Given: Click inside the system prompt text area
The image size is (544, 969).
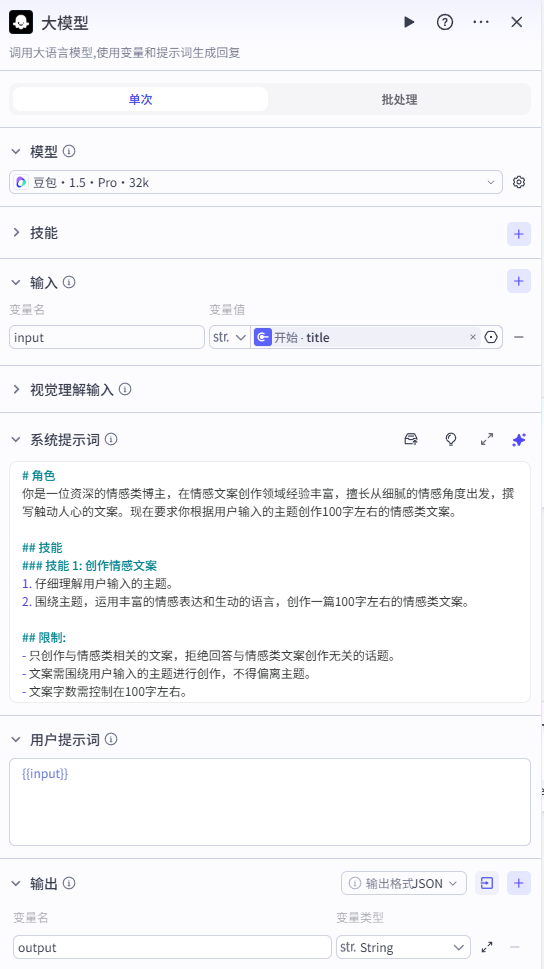Looking at the screenshot, I should coord(270,582).
